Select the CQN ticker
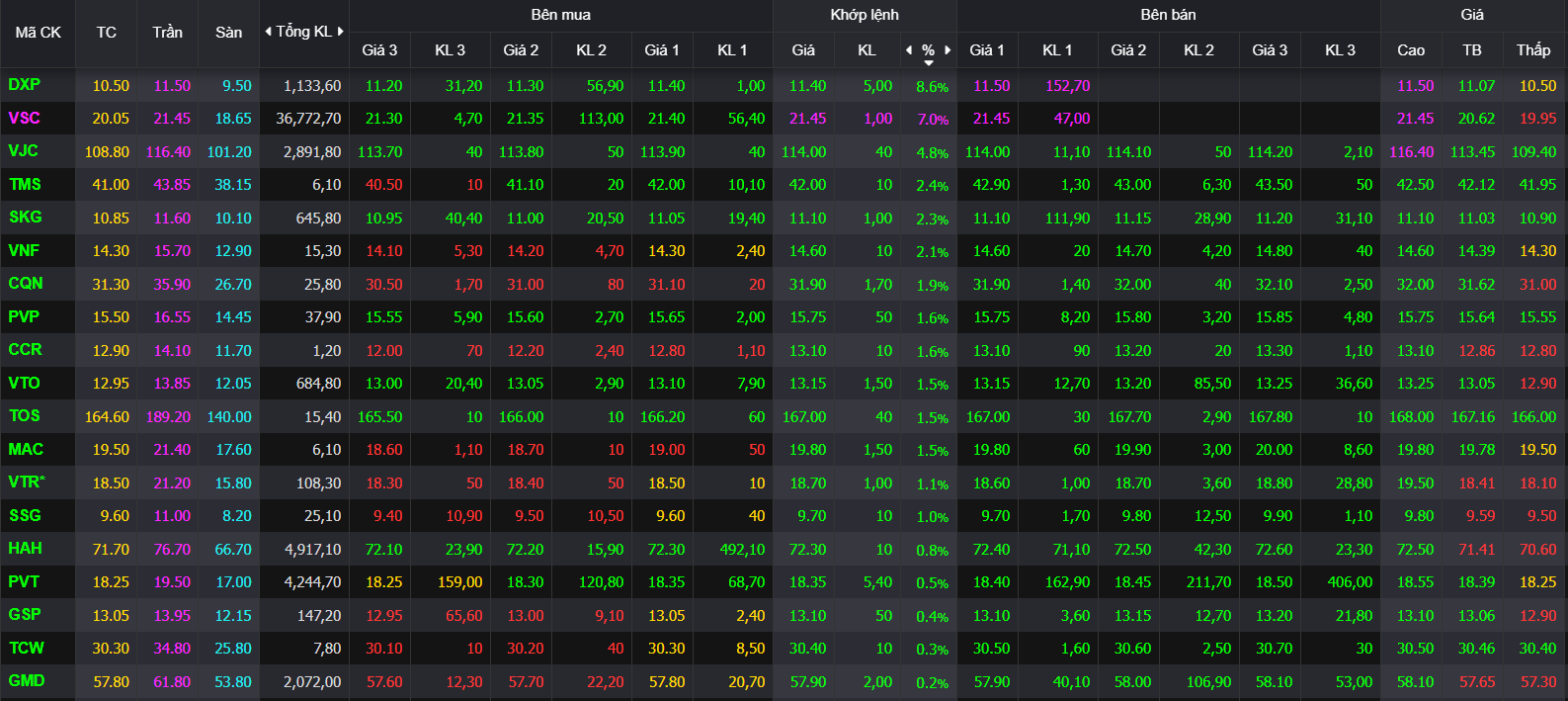The height and width of the screenshot is (701, 1568). click(x=26, y=284)
